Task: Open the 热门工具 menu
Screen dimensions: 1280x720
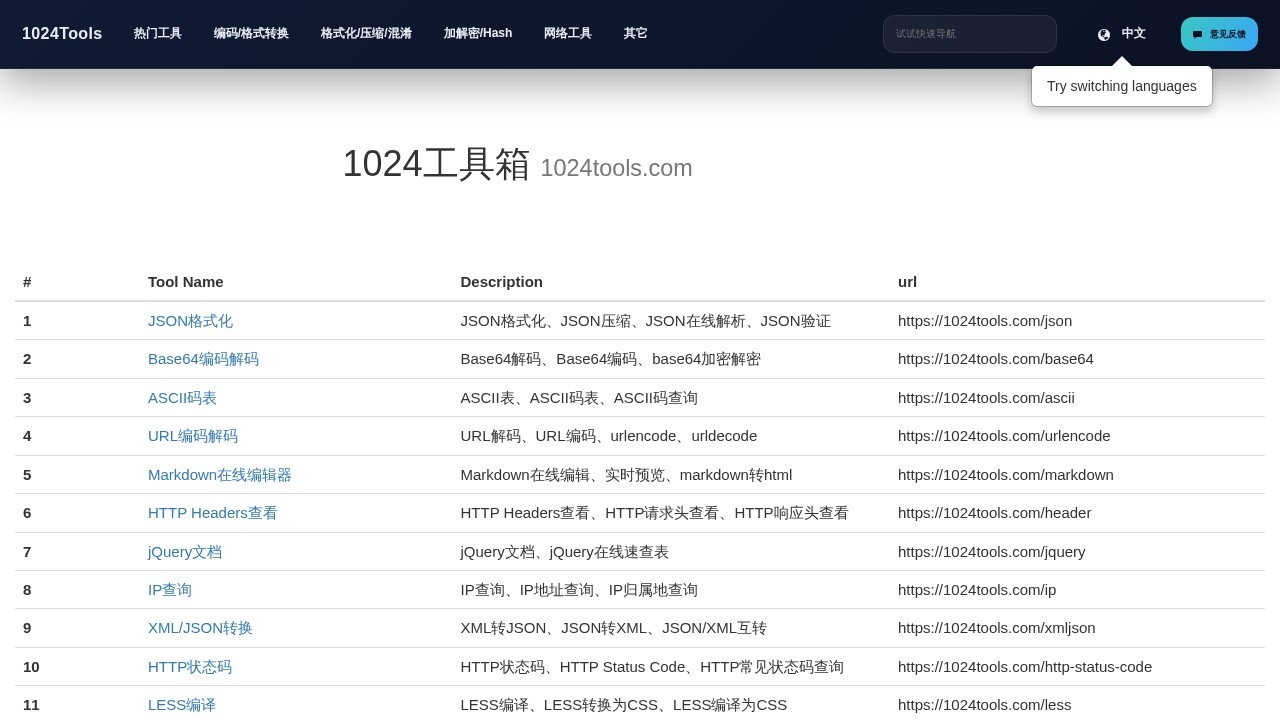Action: pos(157,33)
